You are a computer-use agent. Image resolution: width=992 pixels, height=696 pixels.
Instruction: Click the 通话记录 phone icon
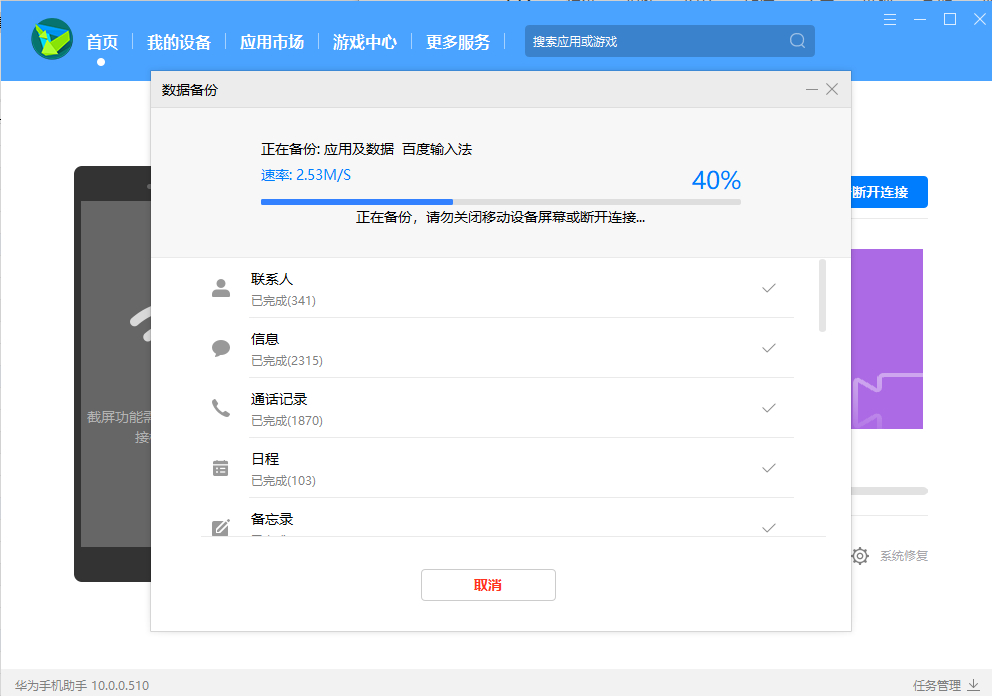(x=221, y=408)
